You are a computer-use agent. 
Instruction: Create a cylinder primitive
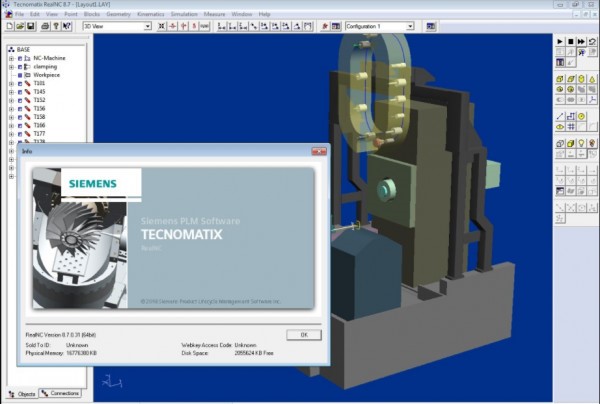point(581,79)
